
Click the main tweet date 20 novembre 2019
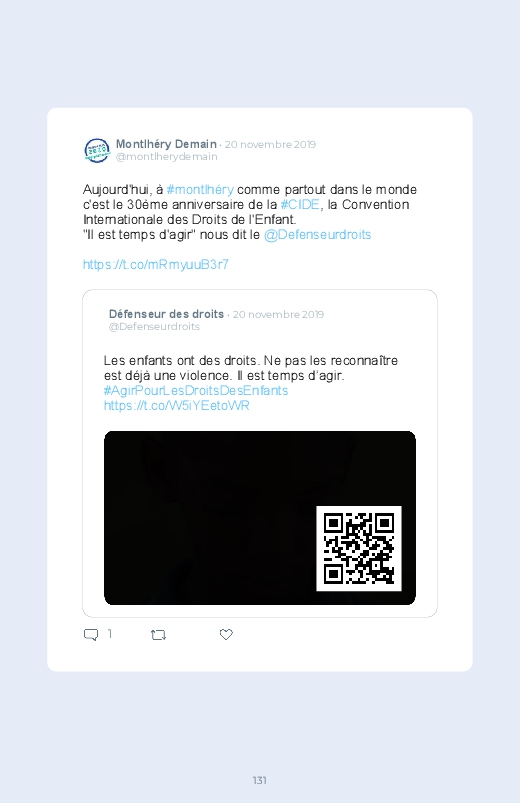click(x=271, y=144)
